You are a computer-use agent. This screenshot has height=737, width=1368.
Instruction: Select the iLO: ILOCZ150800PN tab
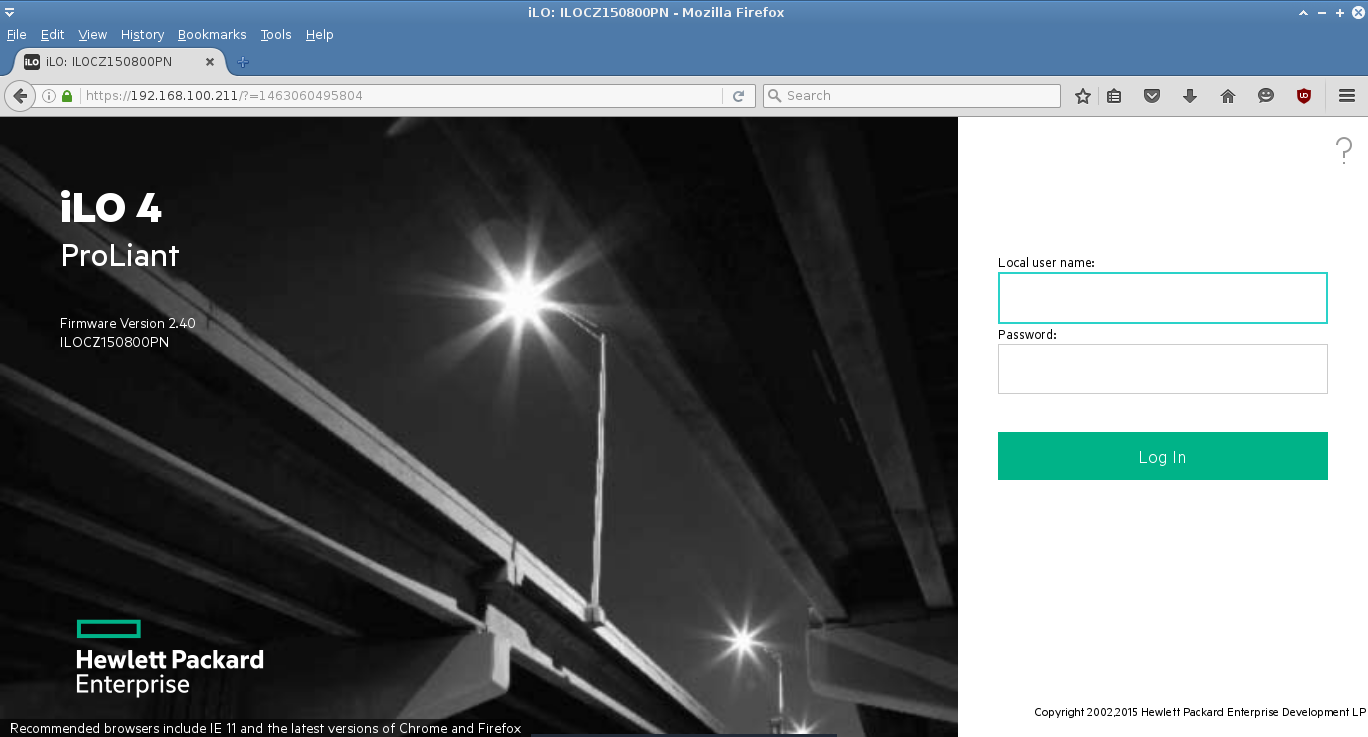[x=119, y=62]
